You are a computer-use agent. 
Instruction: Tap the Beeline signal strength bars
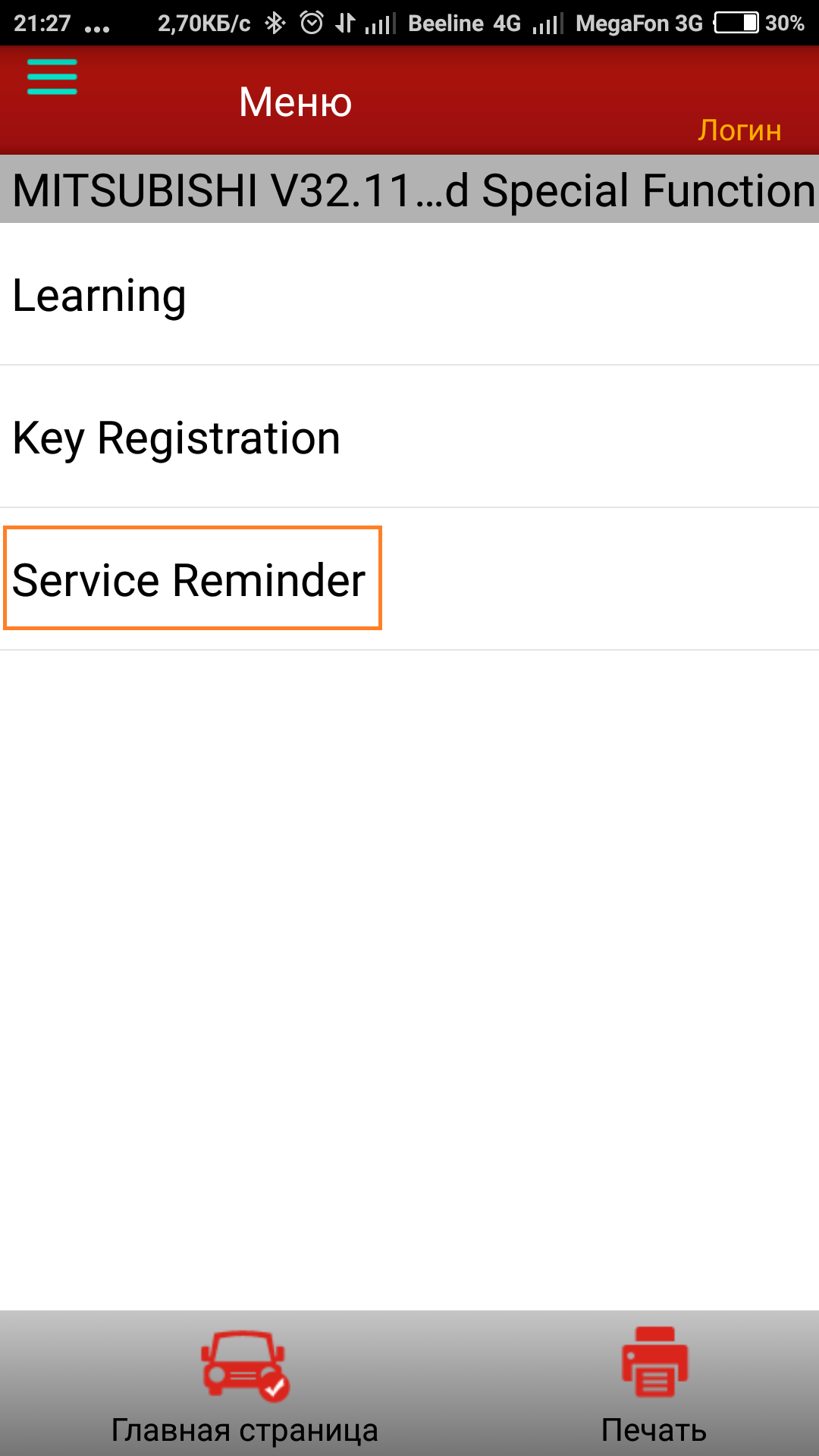pos(379,25)
